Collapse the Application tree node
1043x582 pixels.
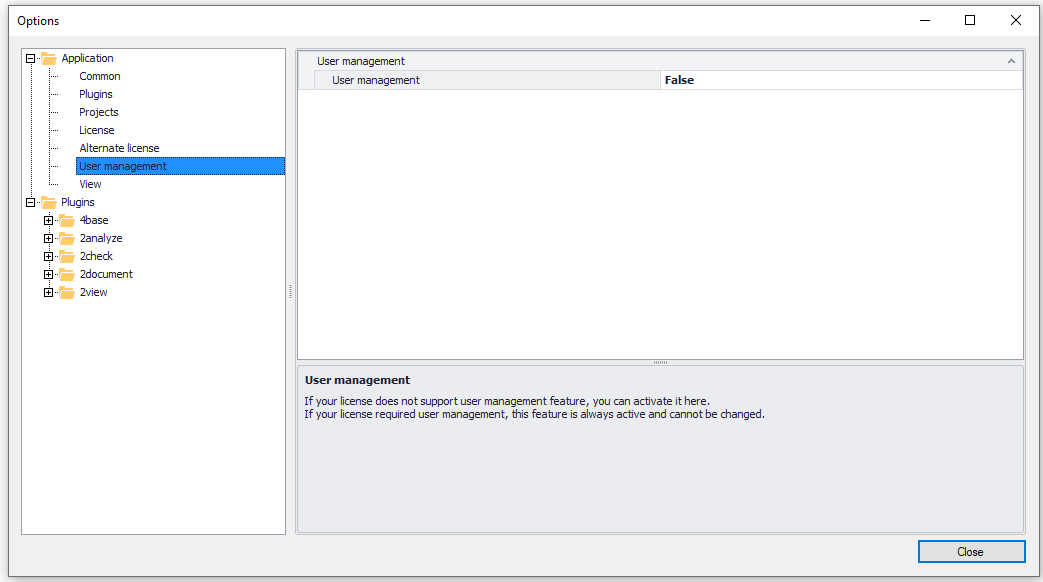click(30, 58)
